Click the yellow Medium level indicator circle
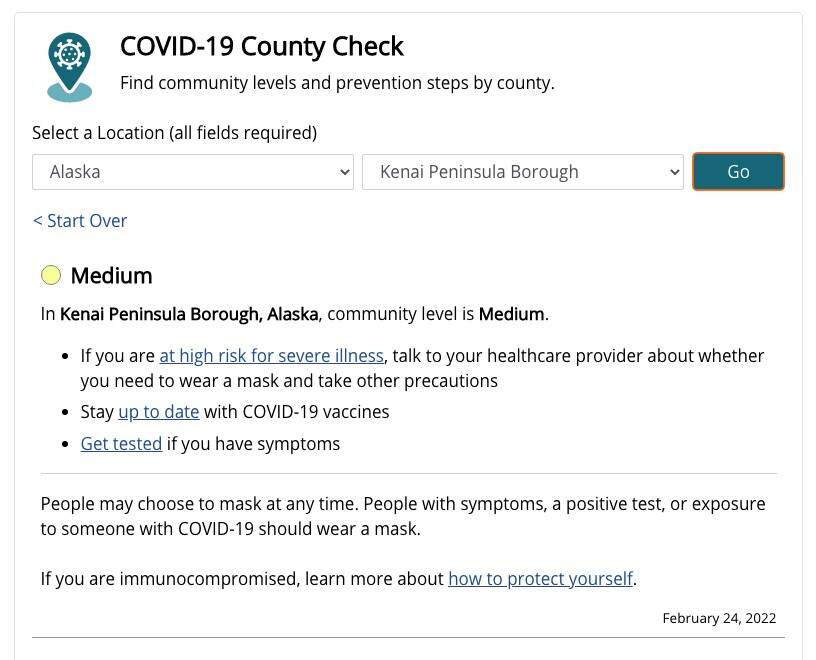816x660 pixels. (51, 275)
